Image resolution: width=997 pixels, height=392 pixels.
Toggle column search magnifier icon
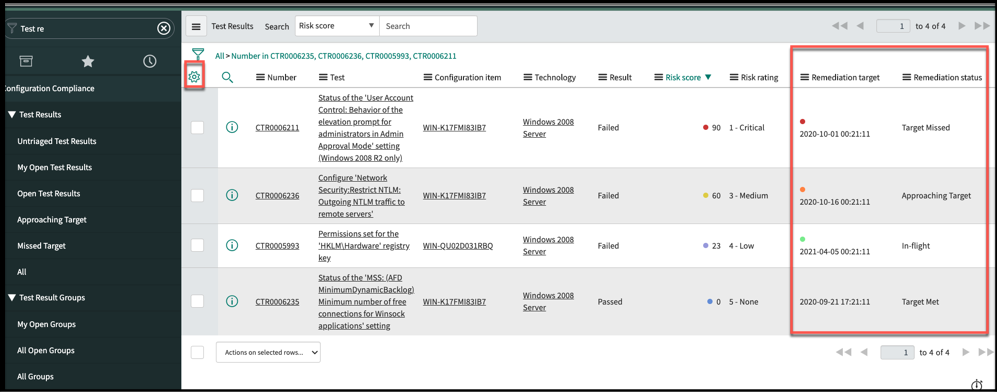click(x=227, y=78)
